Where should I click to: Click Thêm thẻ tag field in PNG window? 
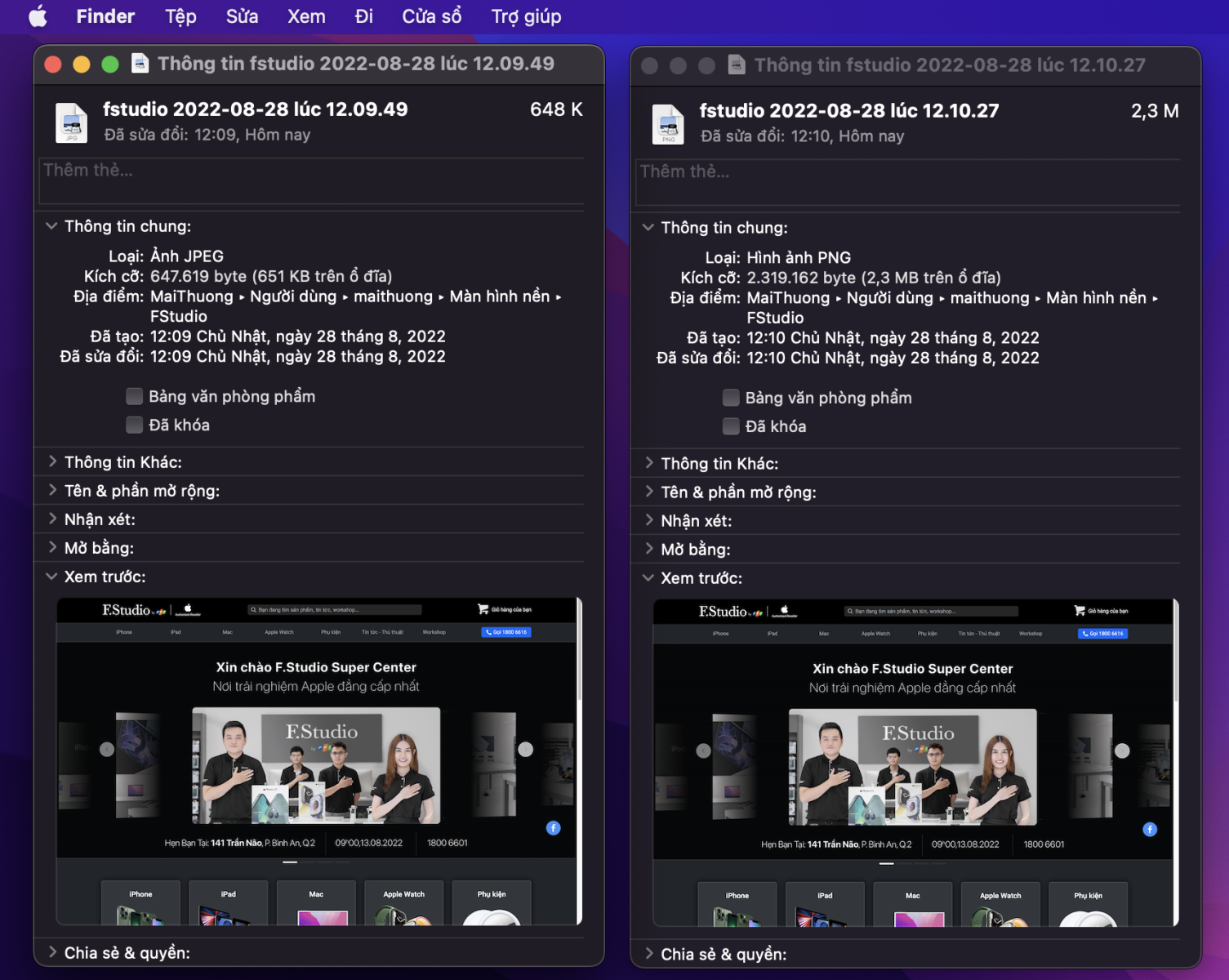(908, 182)
